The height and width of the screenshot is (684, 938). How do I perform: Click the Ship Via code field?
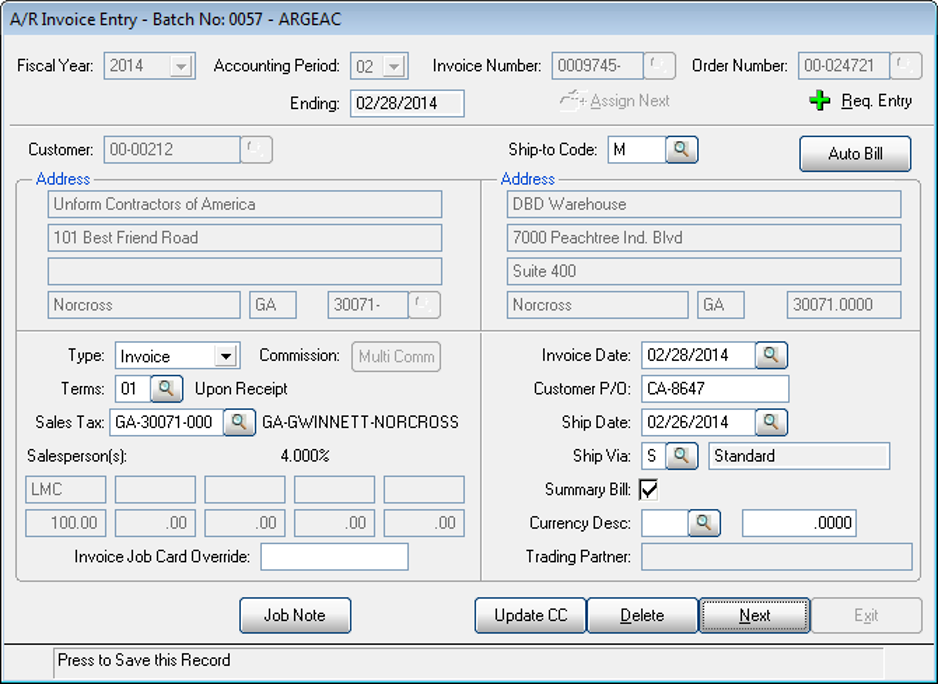[653, 456]
